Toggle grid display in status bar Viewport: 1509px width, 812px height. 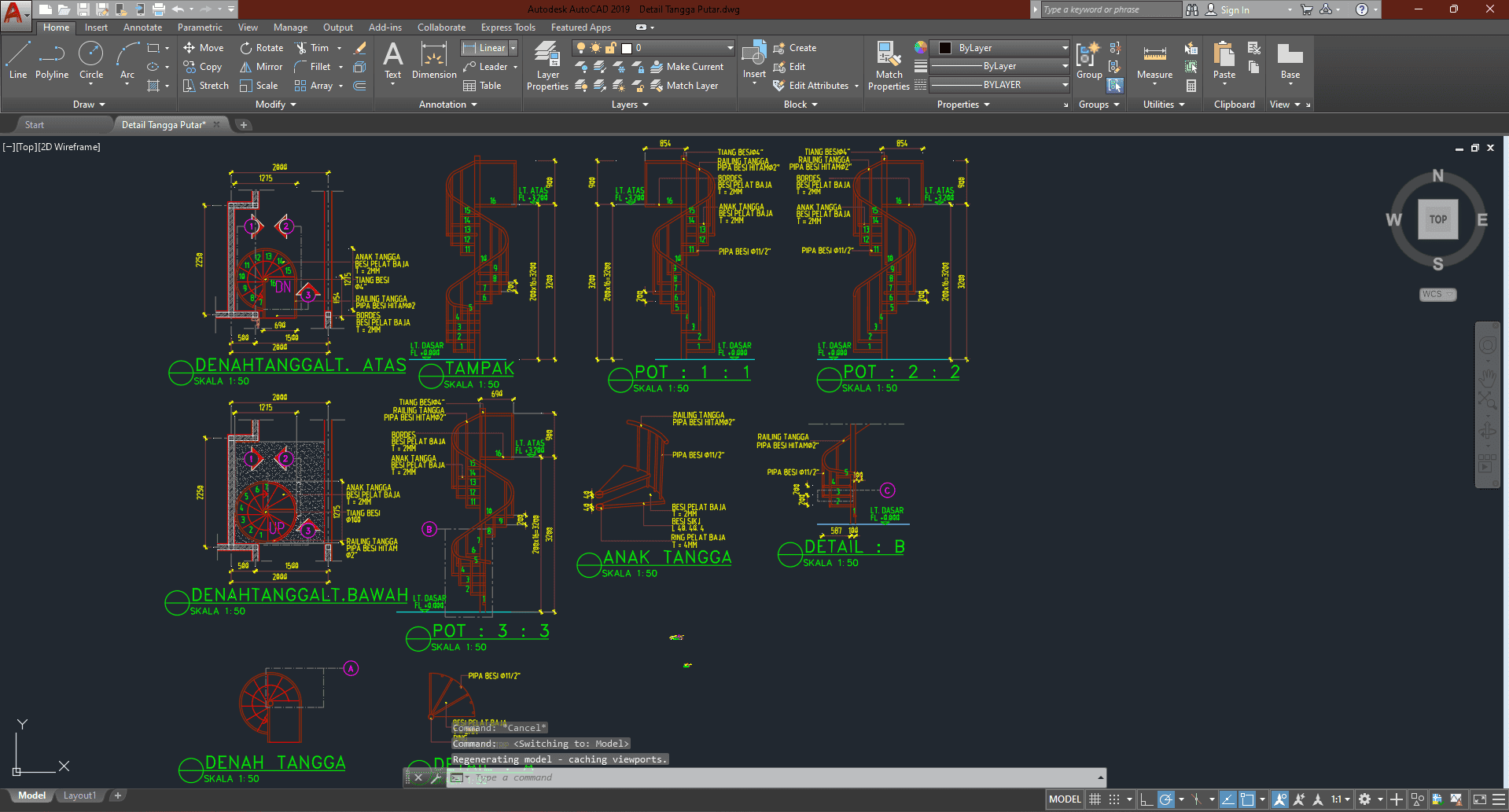click(x=1095, y=799)
